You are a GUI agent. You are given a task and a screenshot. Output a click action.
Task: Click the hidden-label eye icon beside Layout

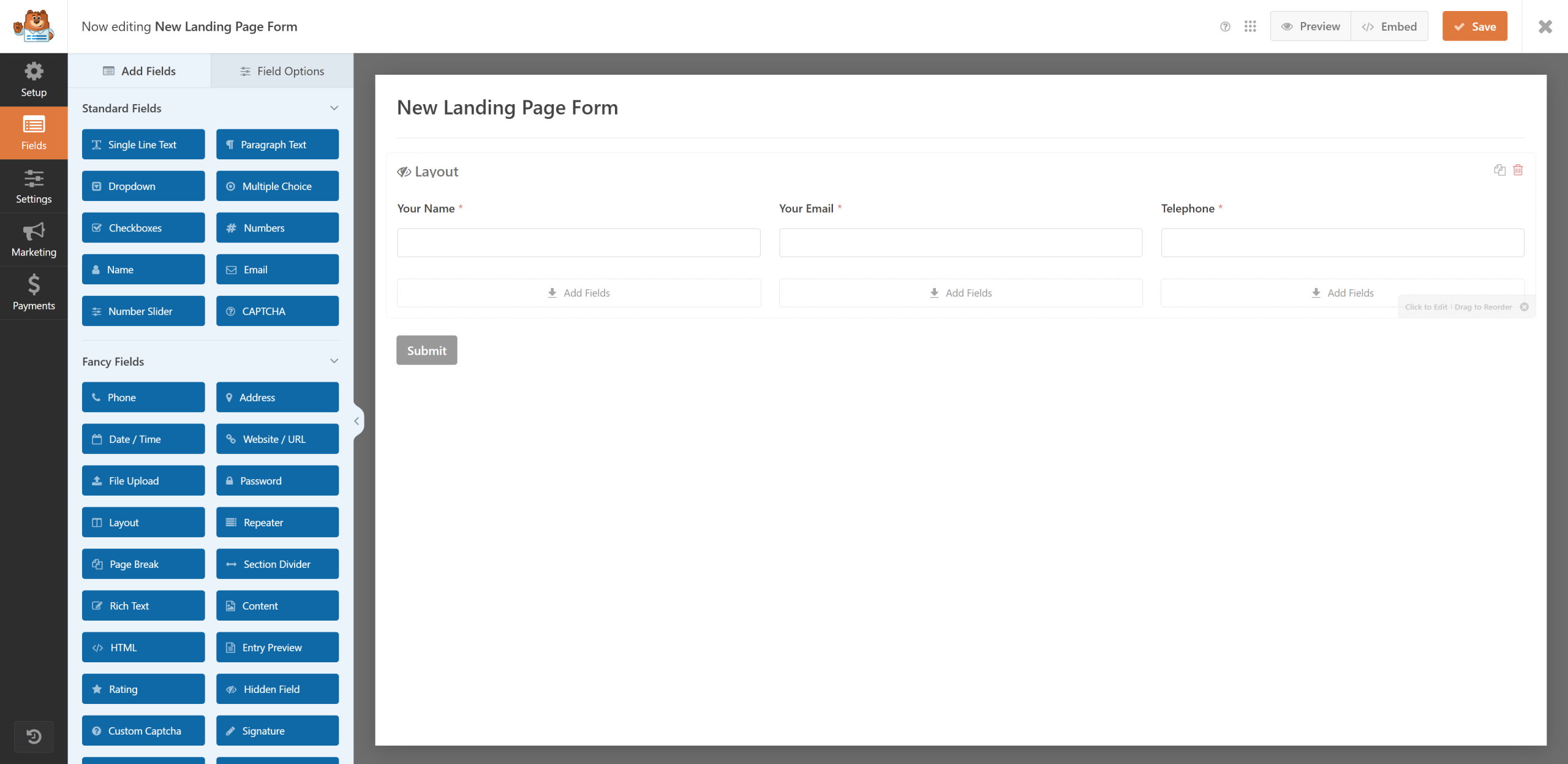[404, 172]
